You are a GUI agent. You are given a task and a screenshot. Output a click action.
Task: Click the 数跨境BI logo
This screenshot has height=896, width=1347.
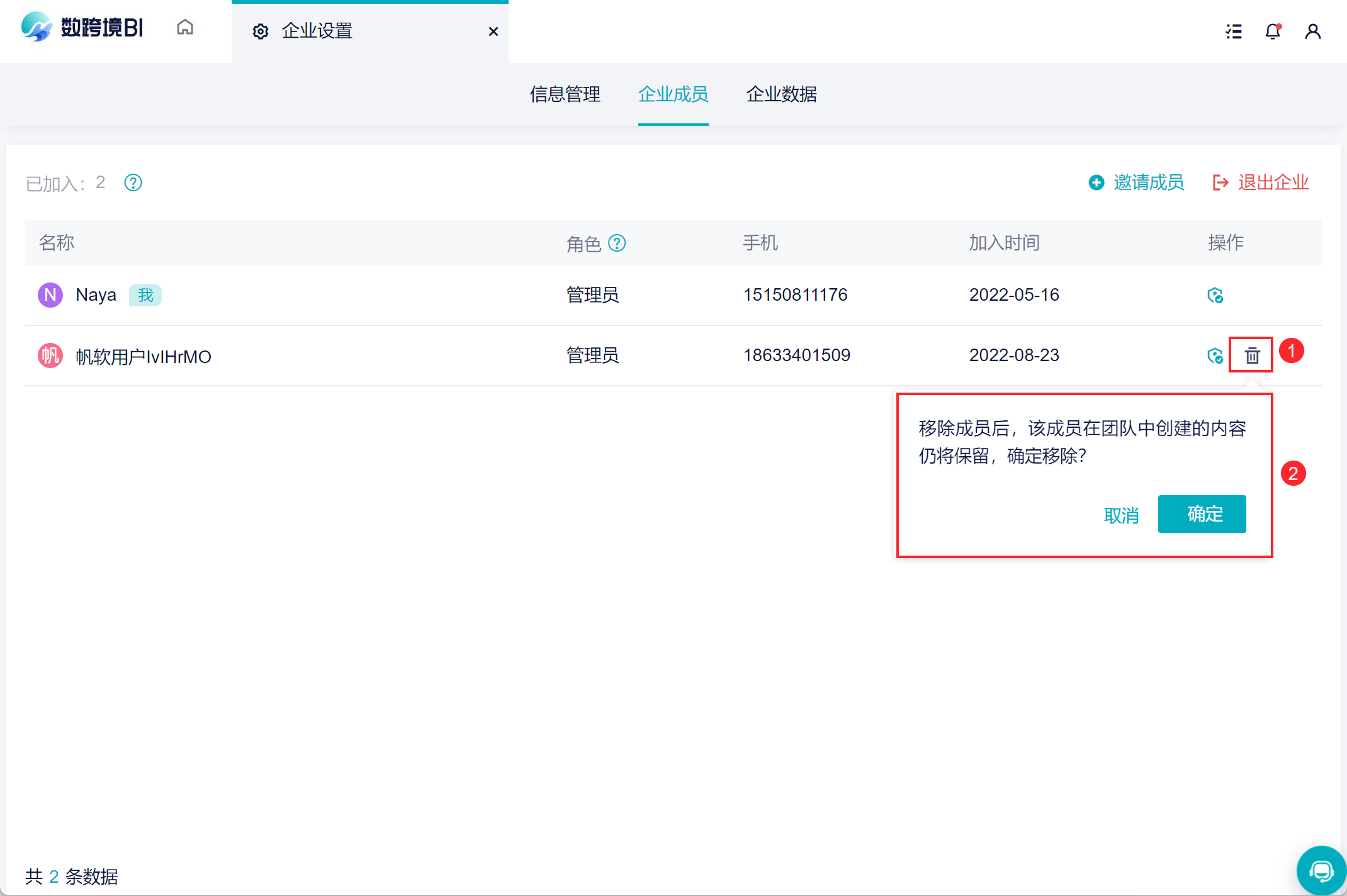[82, 28]
